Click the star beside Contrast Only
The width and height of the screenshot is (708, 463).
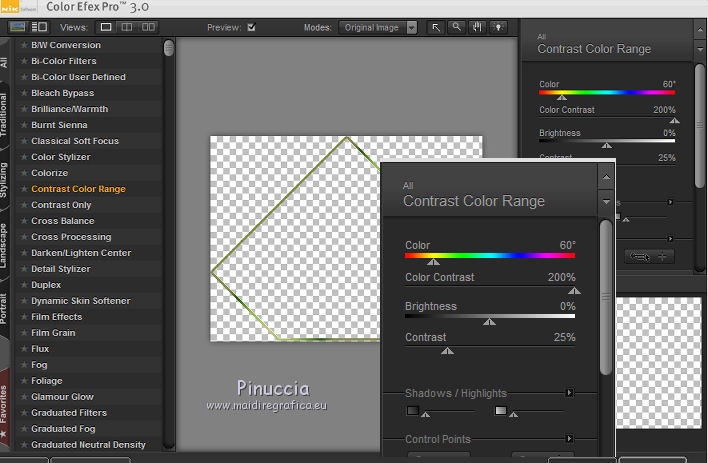tap(24, 205)
